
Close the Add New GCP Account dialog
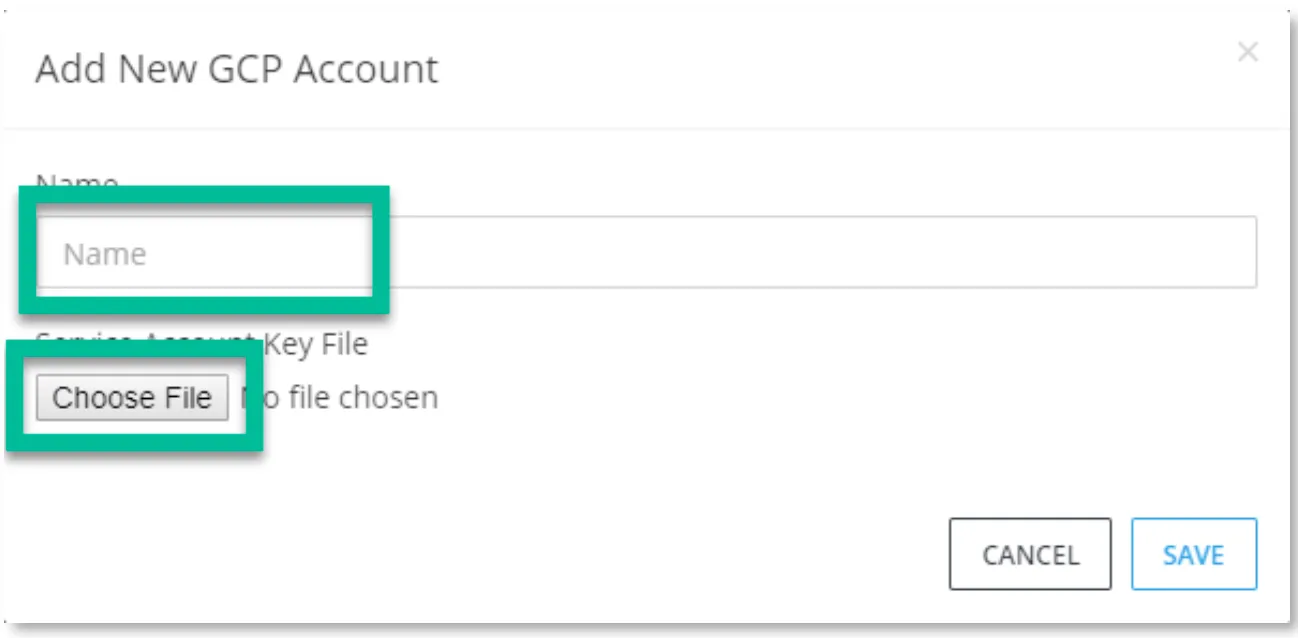(1247, 53)
